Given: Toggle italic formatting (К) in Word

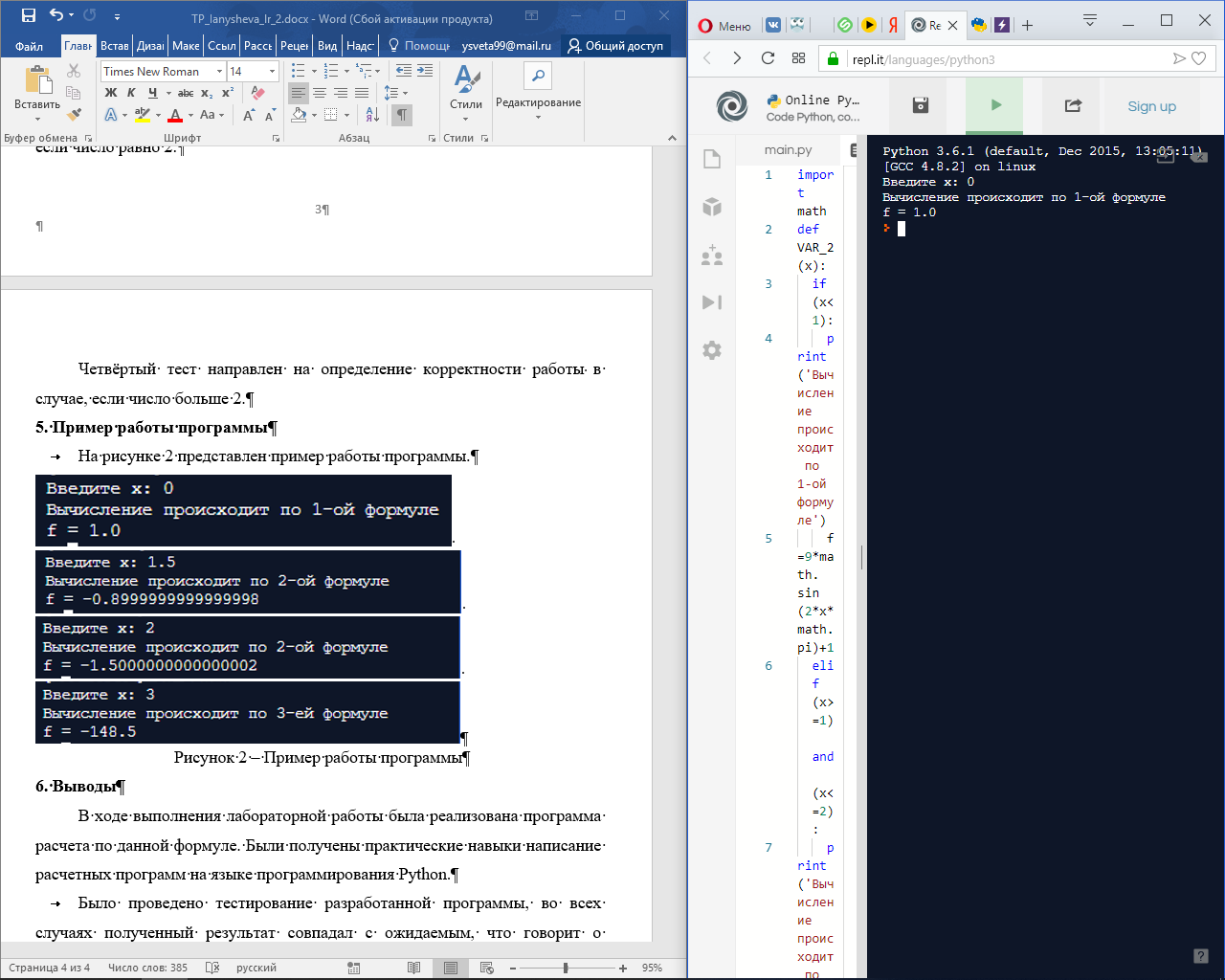Looking at the screenshot, I should coord(132,93).
